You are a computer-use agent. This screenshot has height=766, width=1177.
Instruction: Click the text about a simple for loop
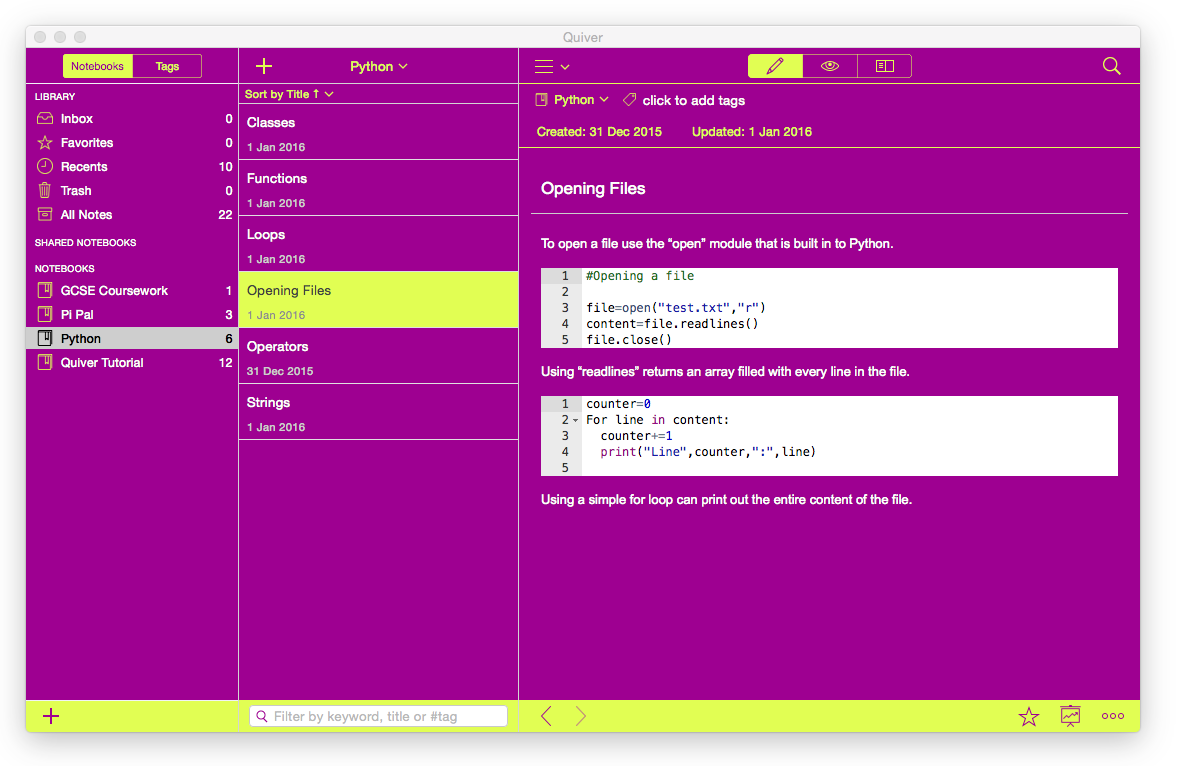pyautogui.click(x=727, y=500)
